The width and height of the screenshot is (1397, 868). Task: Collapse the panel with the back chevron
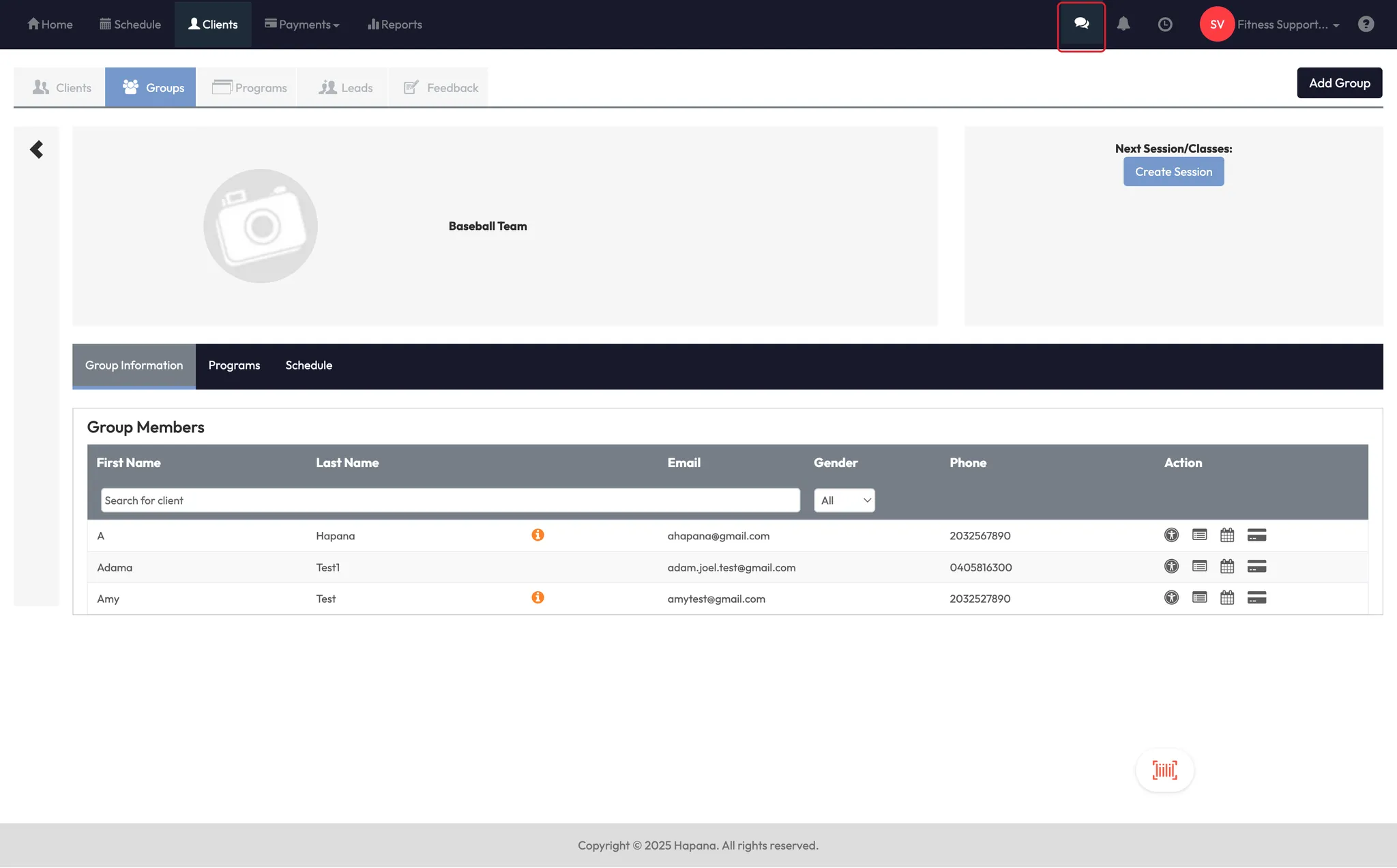(37, 149)
